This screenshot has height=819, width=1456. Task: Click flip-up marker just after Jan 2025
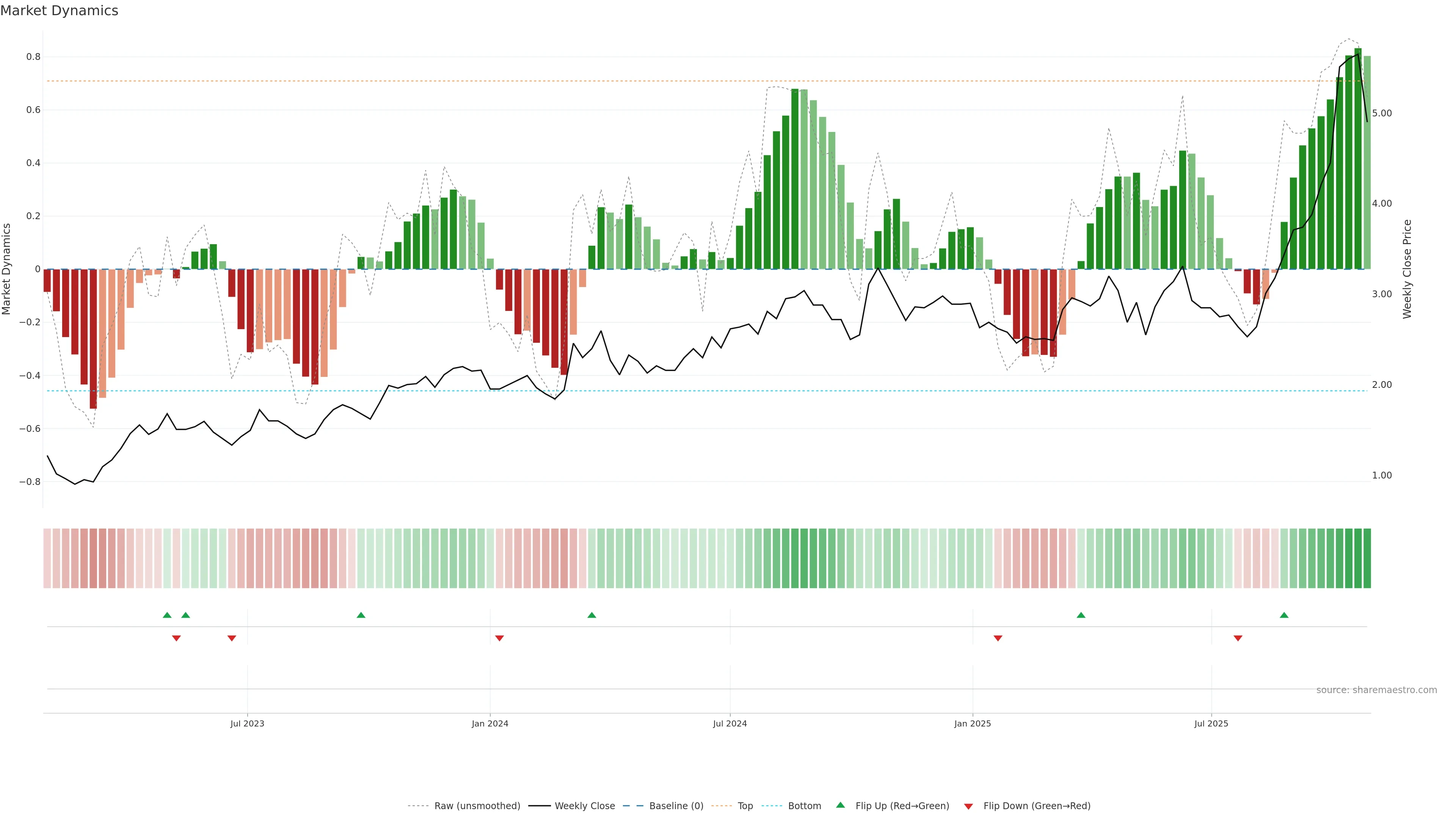pyautogui.click(x=1081, y=615)
